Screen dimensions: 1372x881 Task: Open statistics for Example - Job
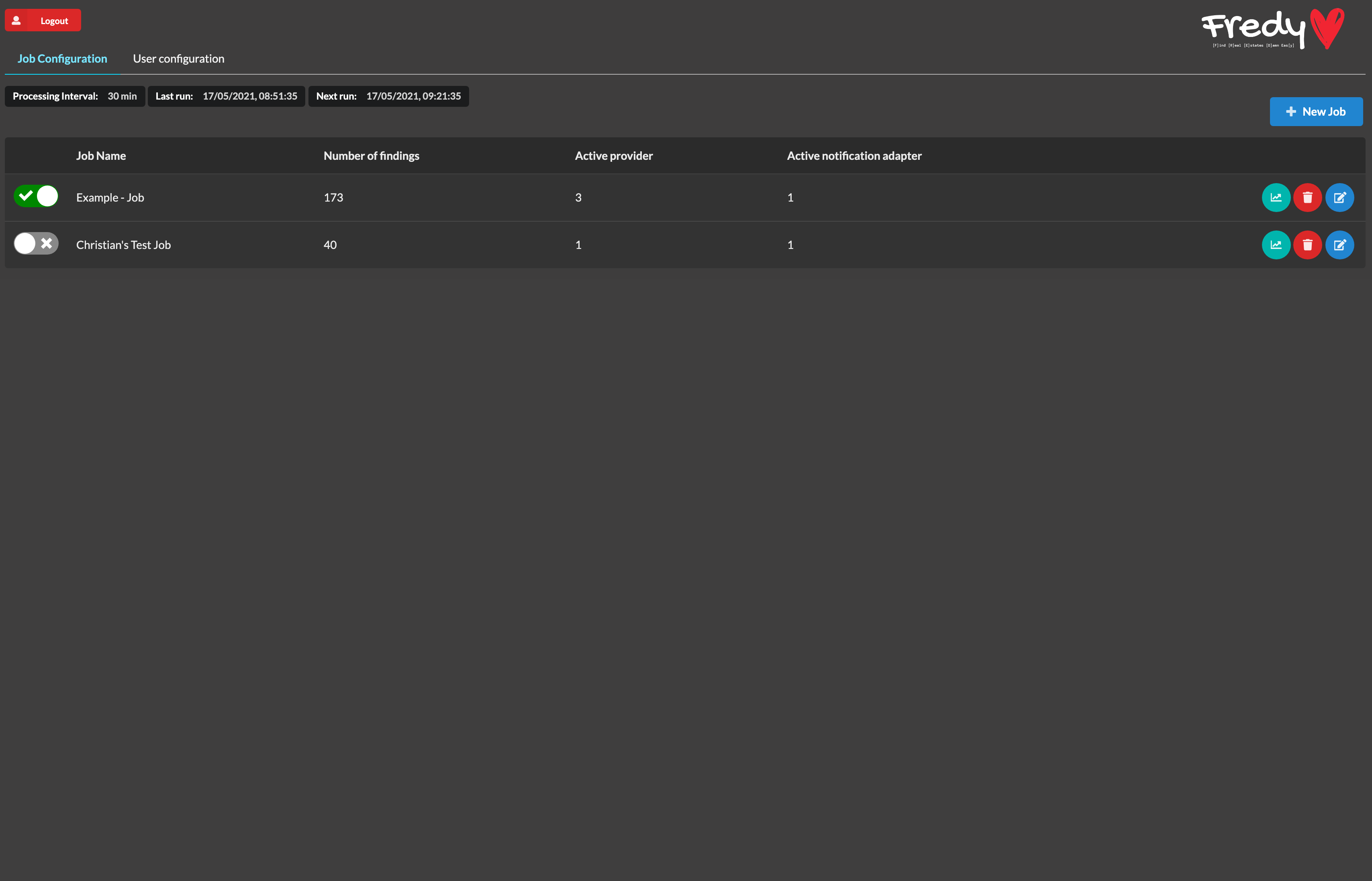click(x=1276, y=198)
